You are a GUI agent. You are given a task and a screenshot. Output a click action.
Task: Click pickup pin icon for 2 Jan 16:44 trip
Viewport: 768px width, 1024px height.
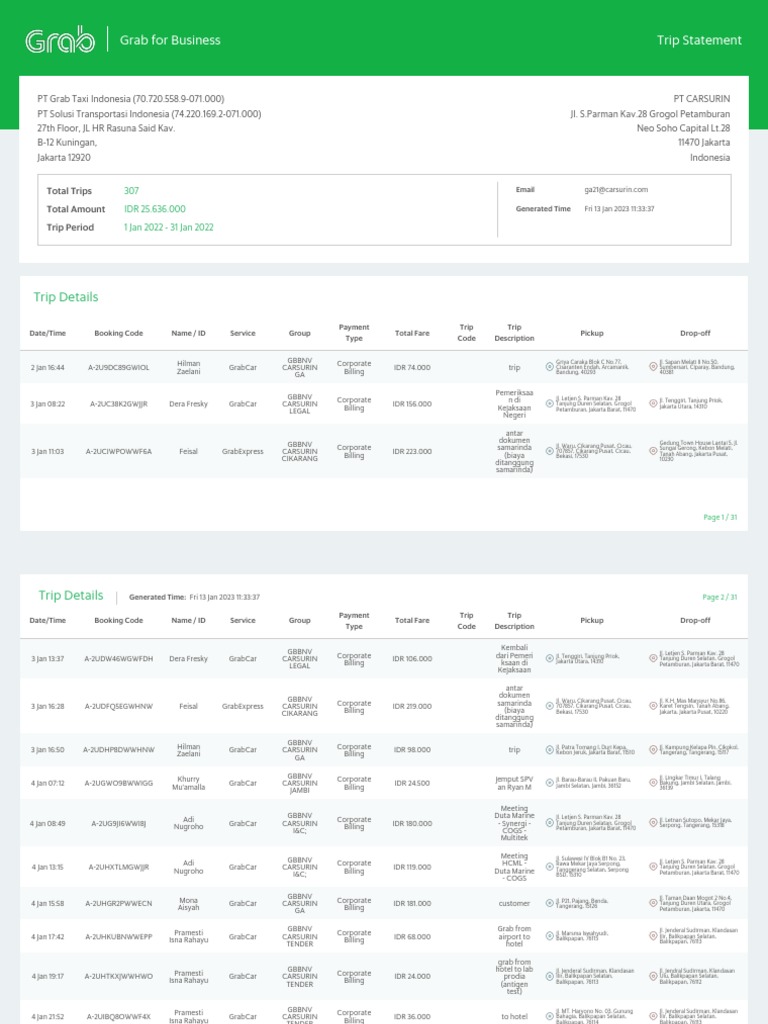(x=549, y=368)
